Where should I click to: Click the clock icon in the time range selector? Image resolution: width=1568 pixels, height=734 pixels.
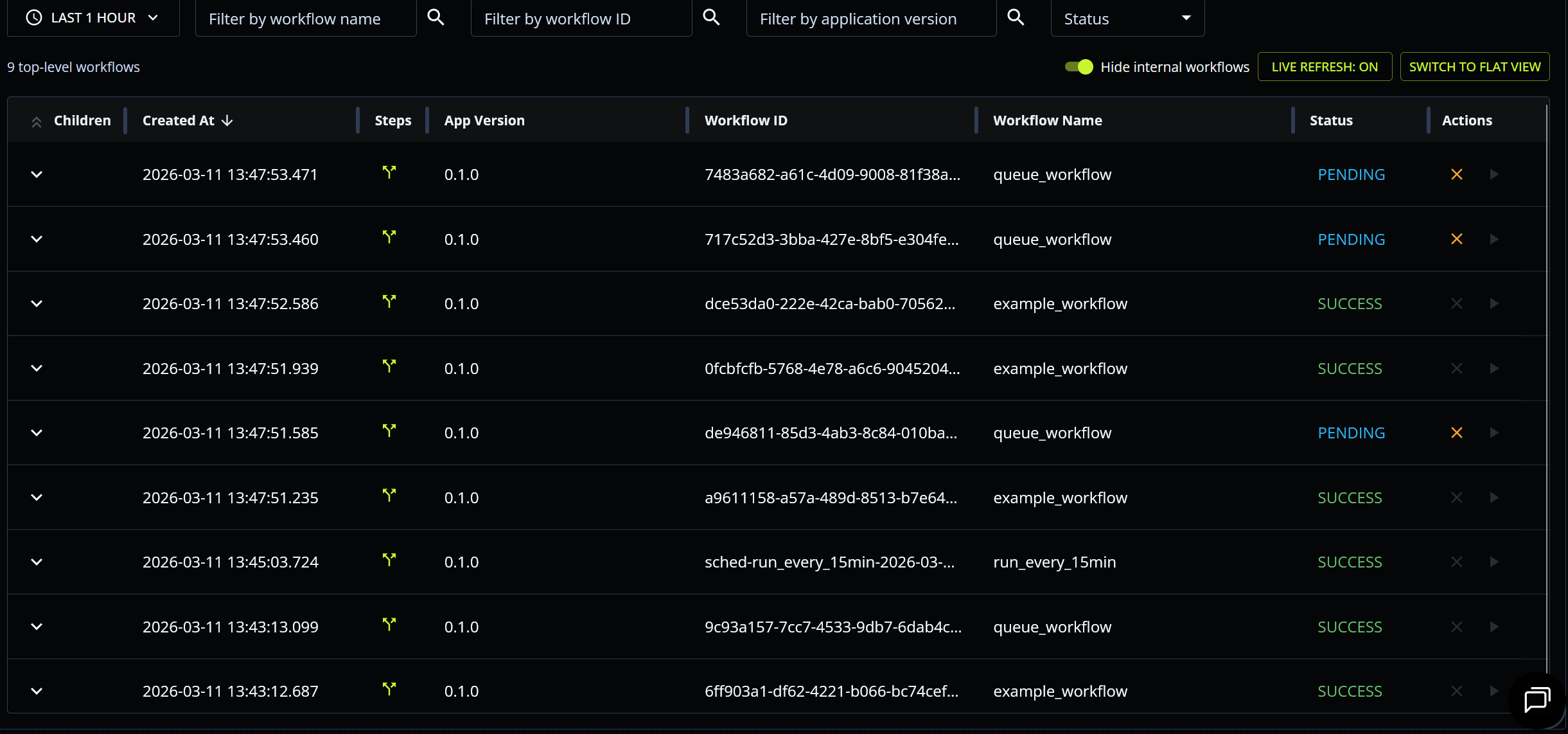pyautogui.click(x=33, y=17)
